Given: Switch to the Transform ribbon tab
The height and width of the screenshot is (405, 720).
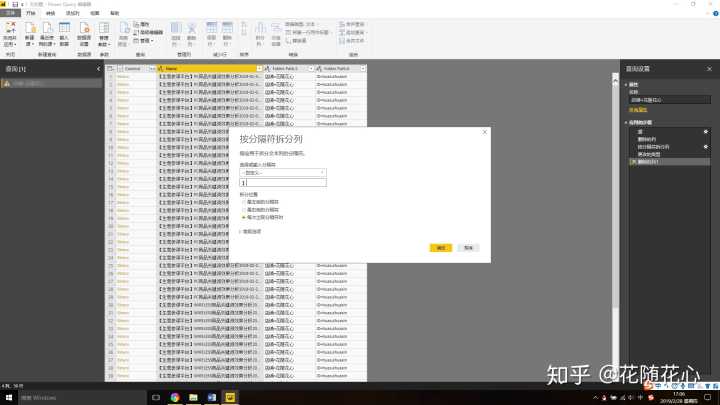Looking at the screenshot, I should coord(51,13).
